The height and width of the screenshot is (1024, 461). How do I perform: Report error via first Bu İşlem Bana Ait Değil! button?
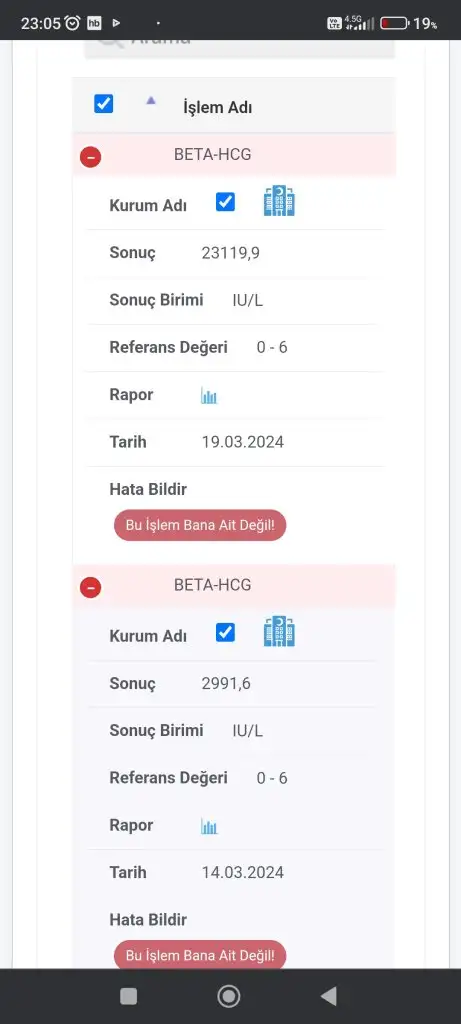200,525
